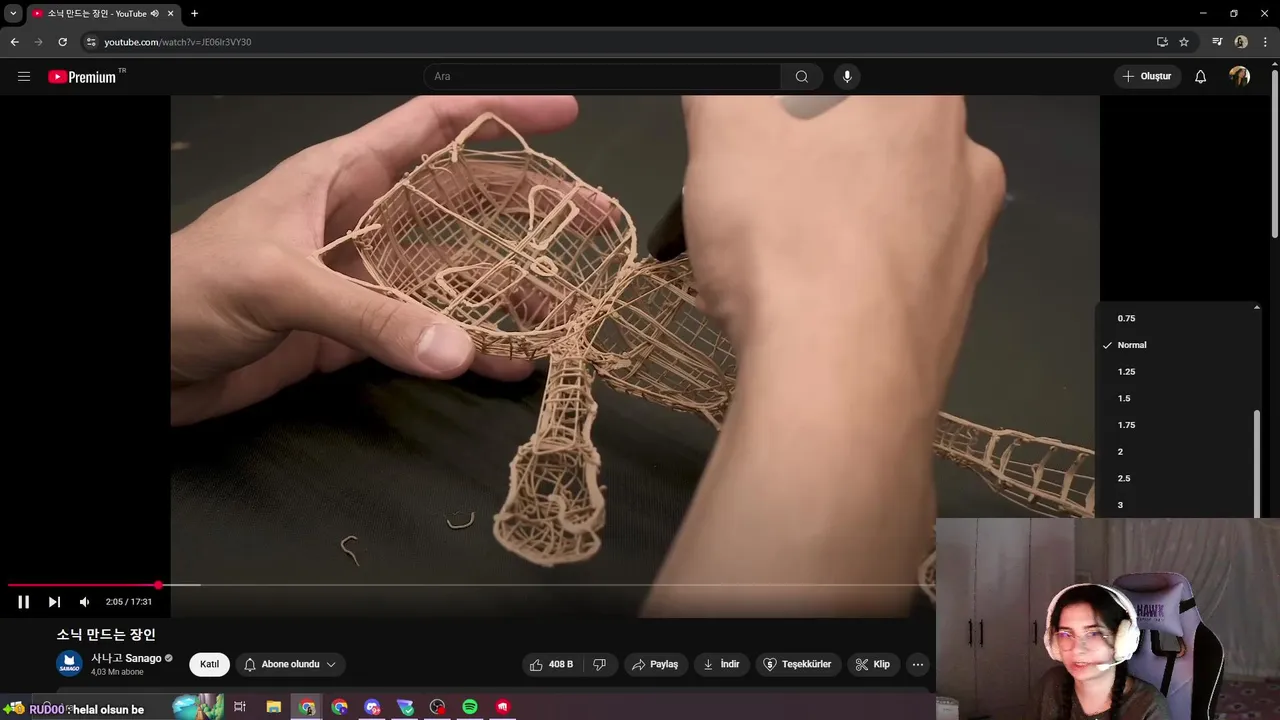Open Chrome profile avatar

coord(1241,42)
